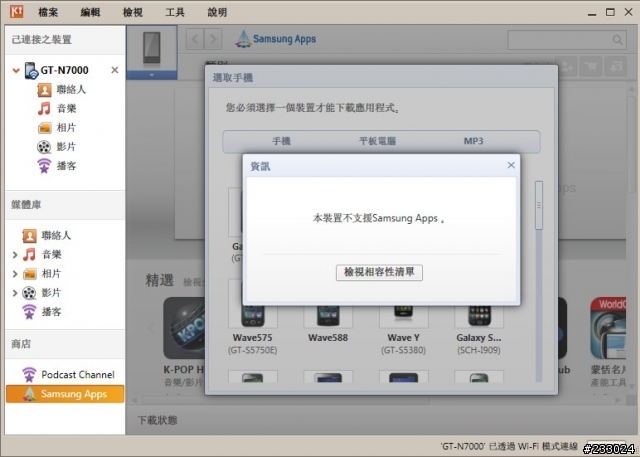Click phone list scrollbar handle

point(539,205)
